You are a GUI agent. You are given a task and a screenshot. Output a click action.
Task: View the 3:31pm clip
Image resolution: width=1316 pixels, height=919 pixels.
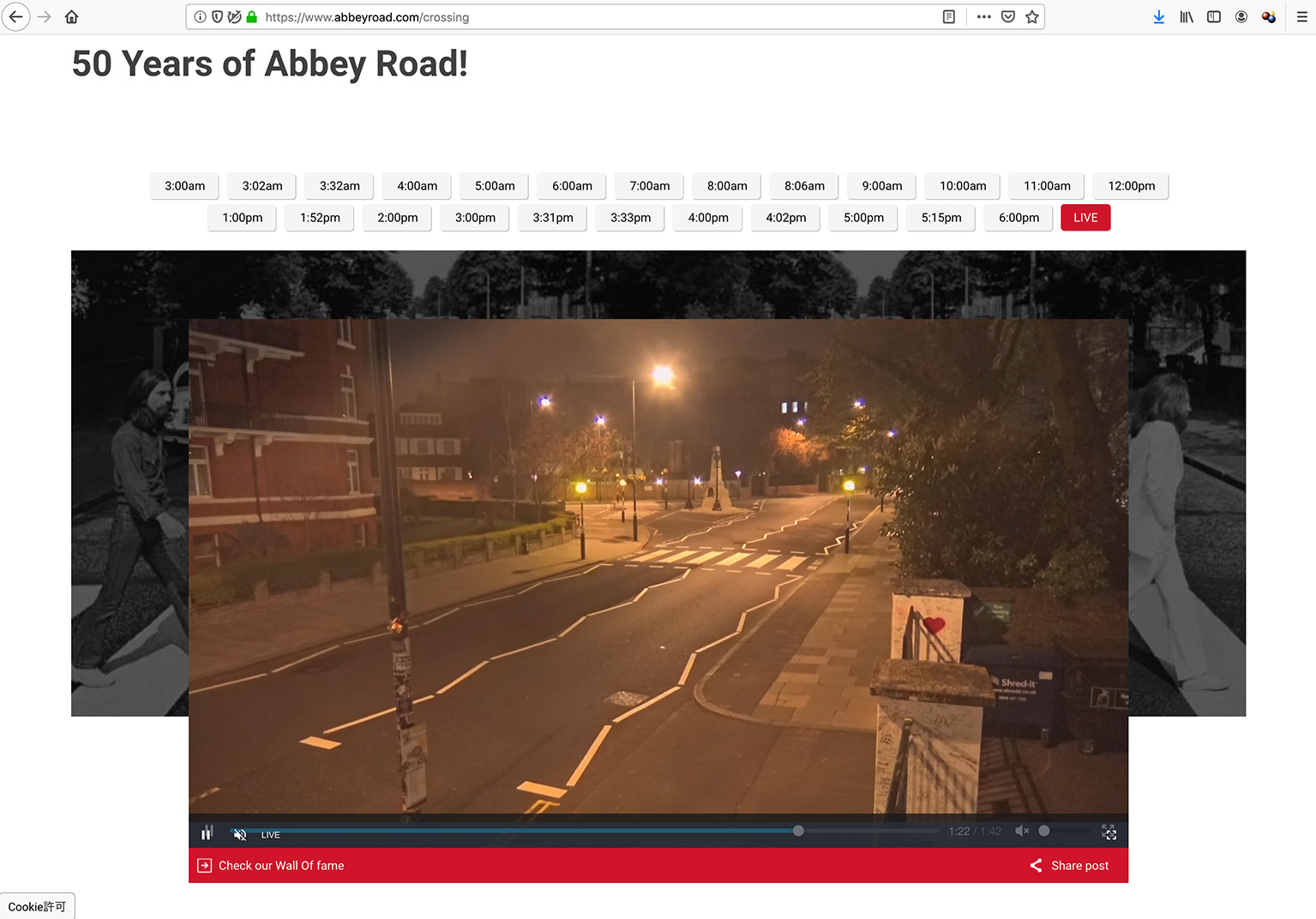(553, 218)
